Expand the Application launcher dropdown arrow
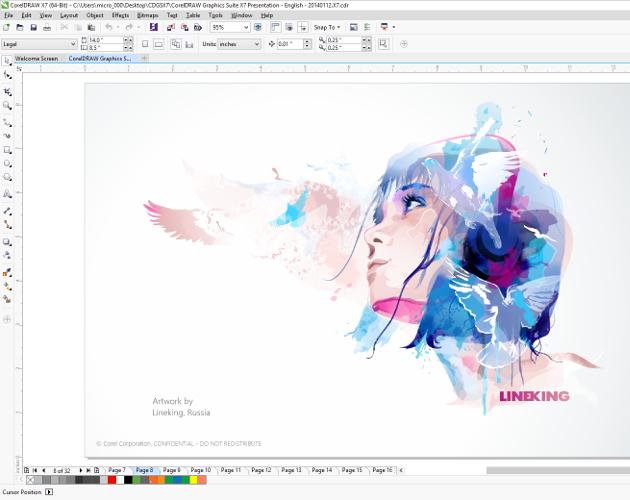This screenshot has height=500, width=630. (x=393, y=27)
